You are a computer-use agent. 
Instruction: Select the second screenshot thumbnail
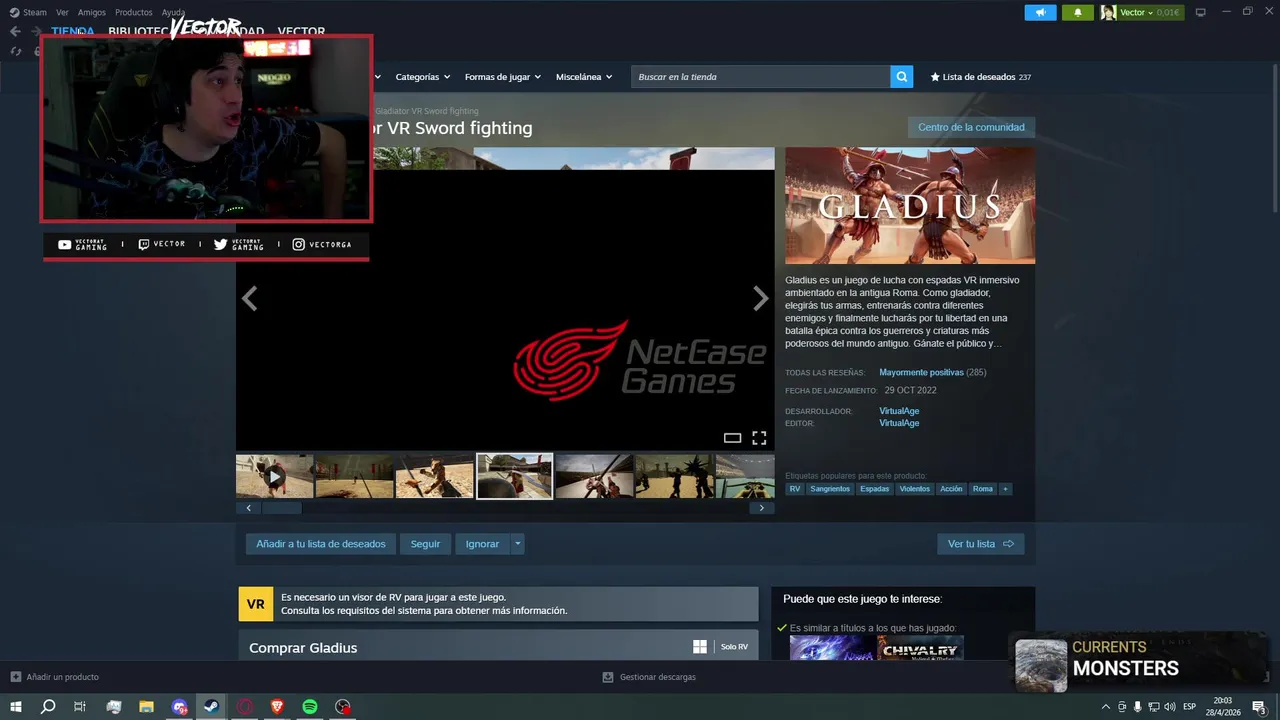click(x=354, y=476)
